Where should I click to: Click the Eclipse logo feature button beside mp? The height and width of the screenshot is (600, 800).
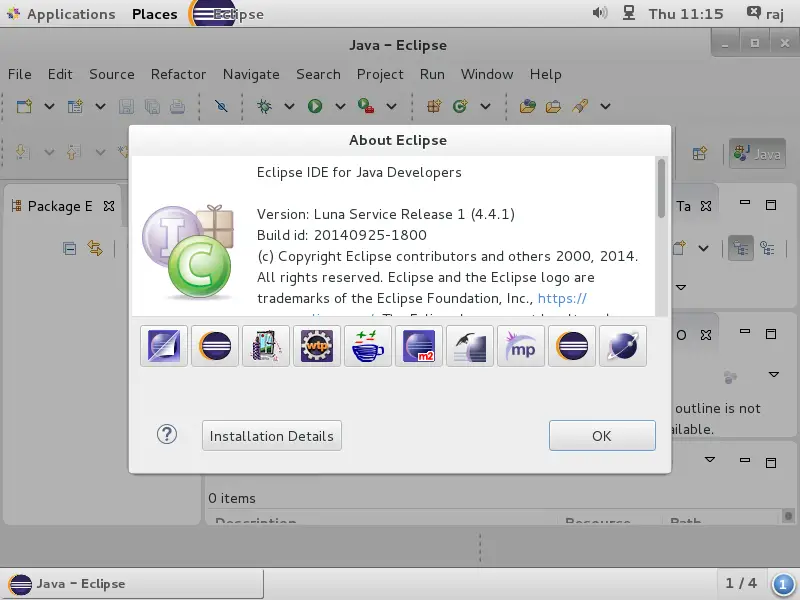(572, 346)
